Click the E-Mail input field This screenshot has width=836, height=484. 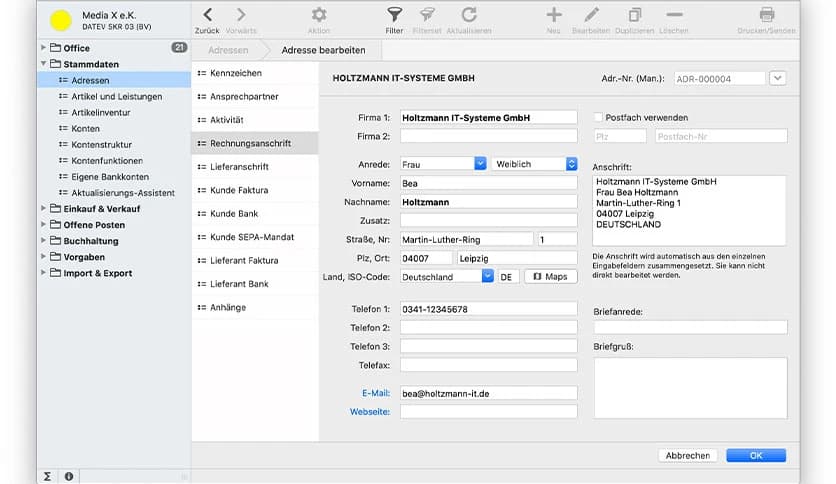coord(488,393)
